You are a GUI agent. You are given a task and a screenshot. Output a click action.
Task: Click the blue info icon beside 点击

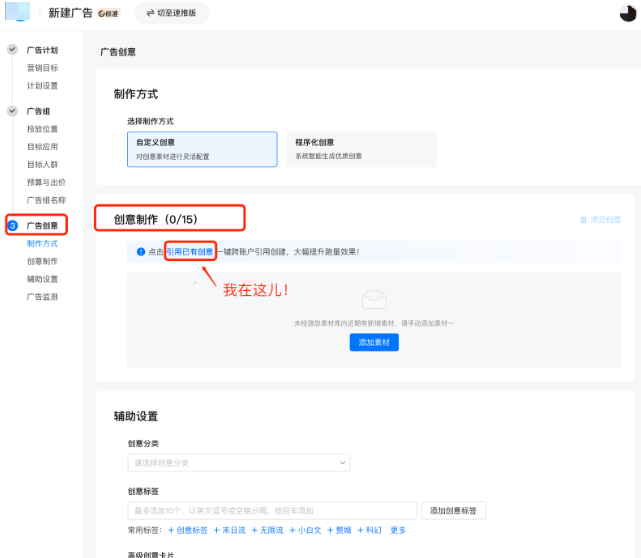tap(141, 252)
